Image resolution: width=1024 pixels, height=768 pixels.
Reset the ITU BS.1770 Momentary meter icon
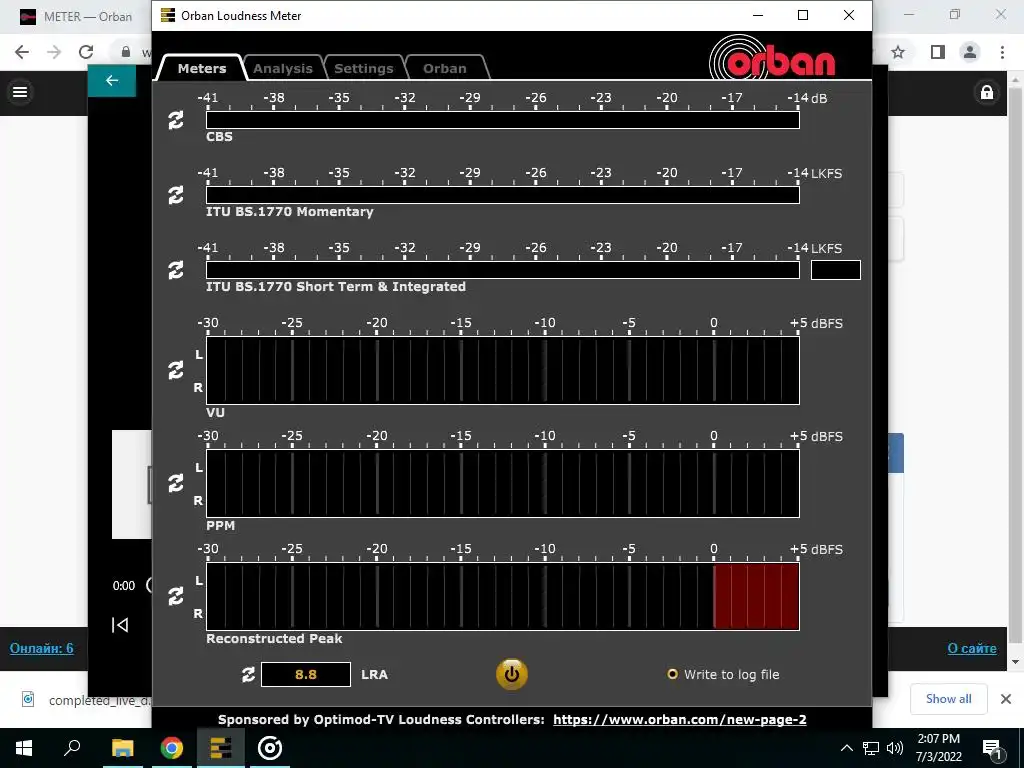coord(176,195)
